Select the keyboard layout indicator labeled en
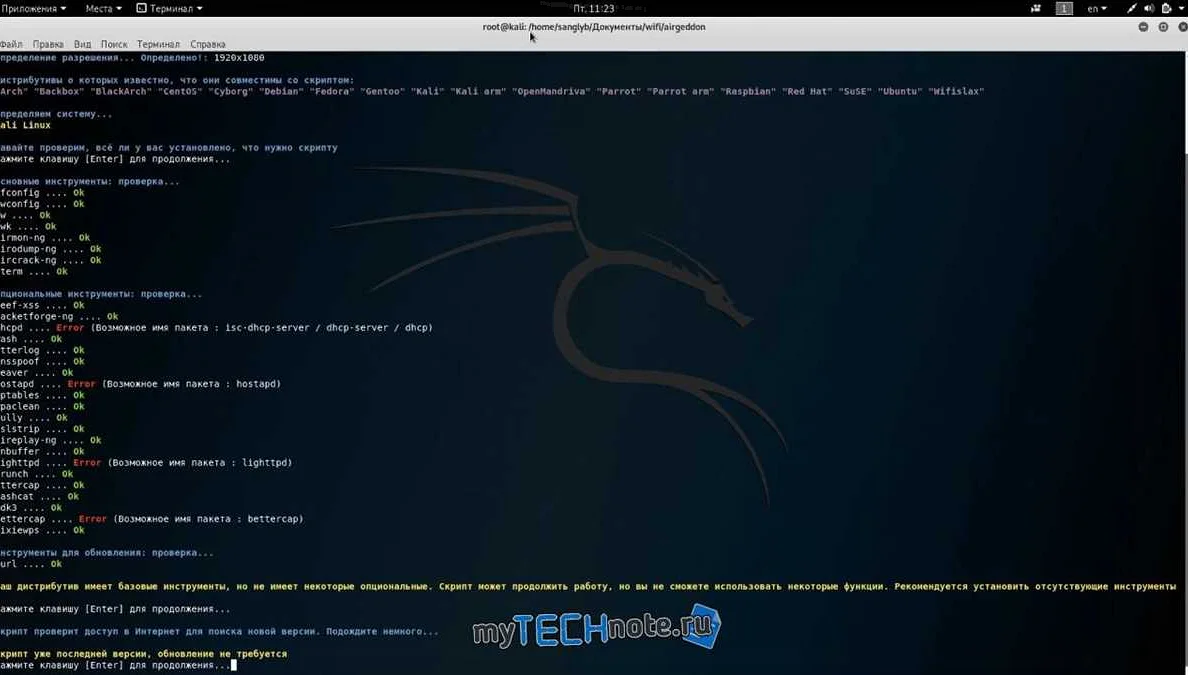Image resolution: width=1188 pixels, height=675 pixels. (x=1093, y=7)
